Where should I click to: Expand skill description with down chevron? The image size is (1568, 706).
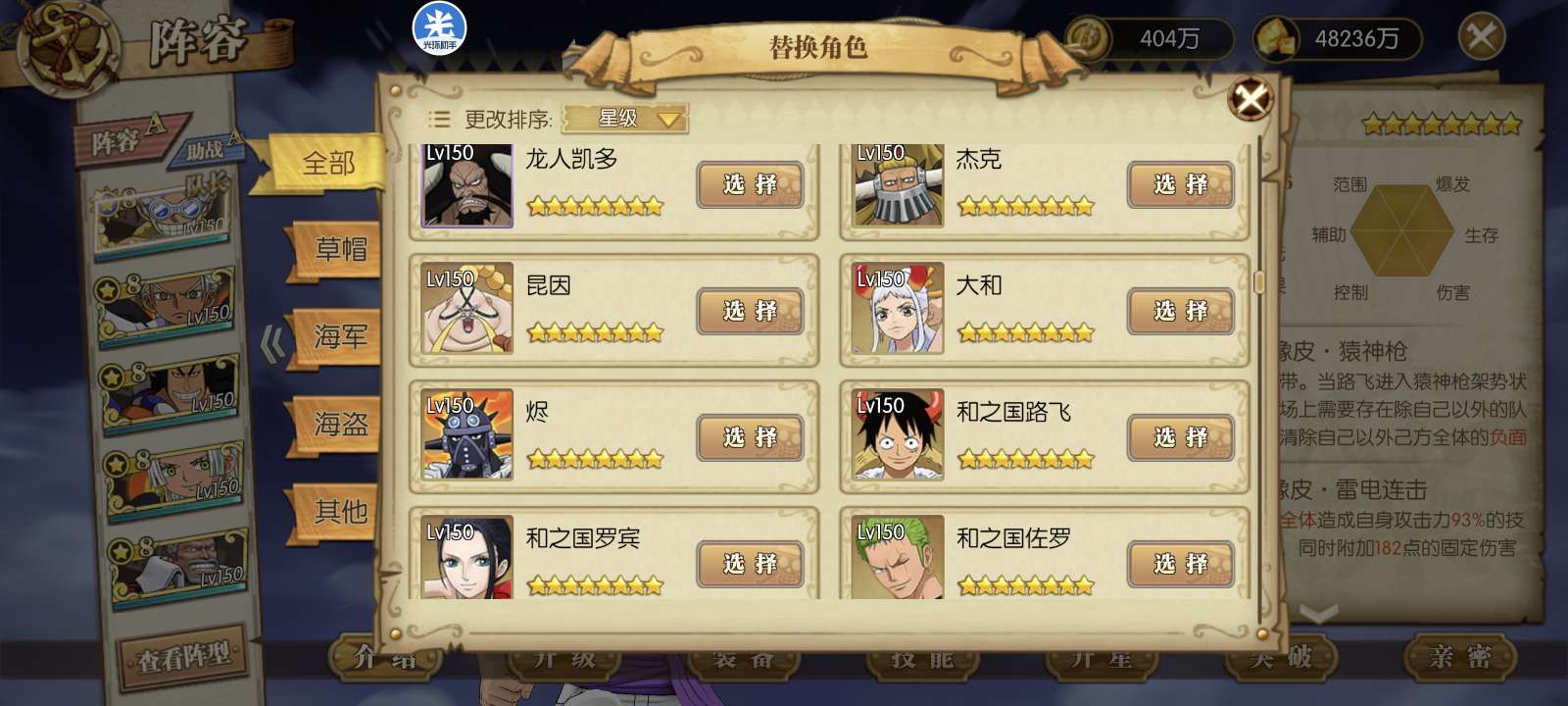(x=1319, y=615)
